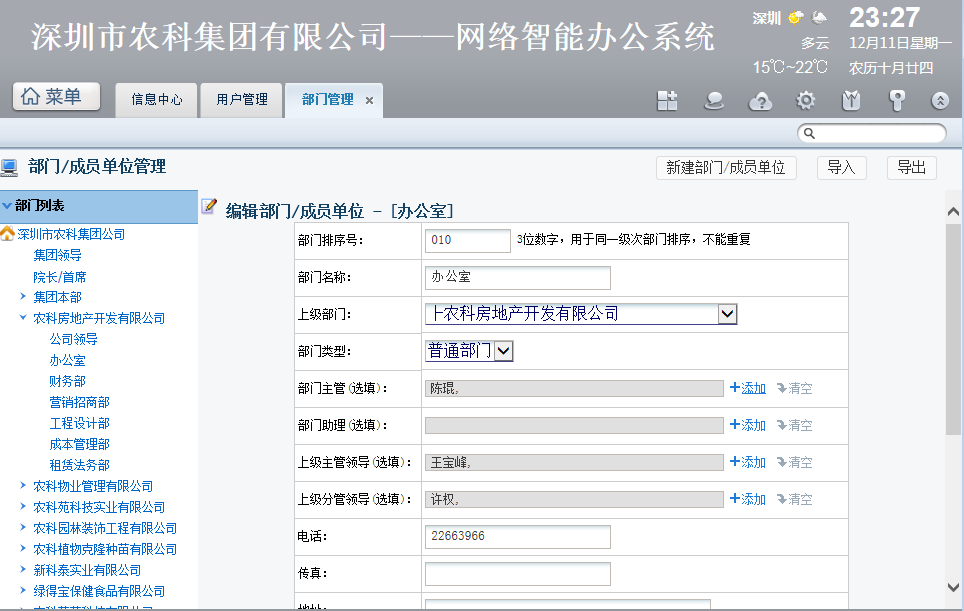Select 集团领导 in the department tree
Image resolution: width=964 pixels, height=611 pixels.
[57, 255]
